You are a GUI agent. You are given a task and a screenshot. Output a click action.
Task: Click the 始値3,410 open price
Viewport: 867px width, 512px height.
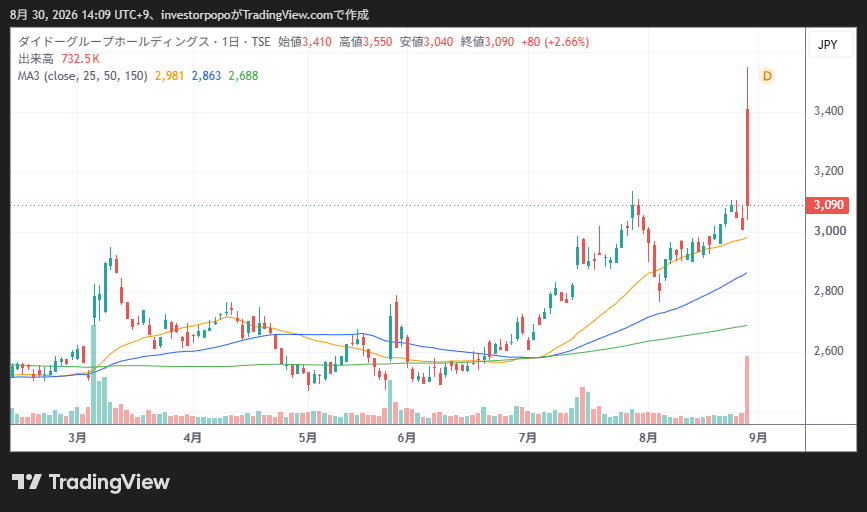pyautogui.click(x=305, y=42)
